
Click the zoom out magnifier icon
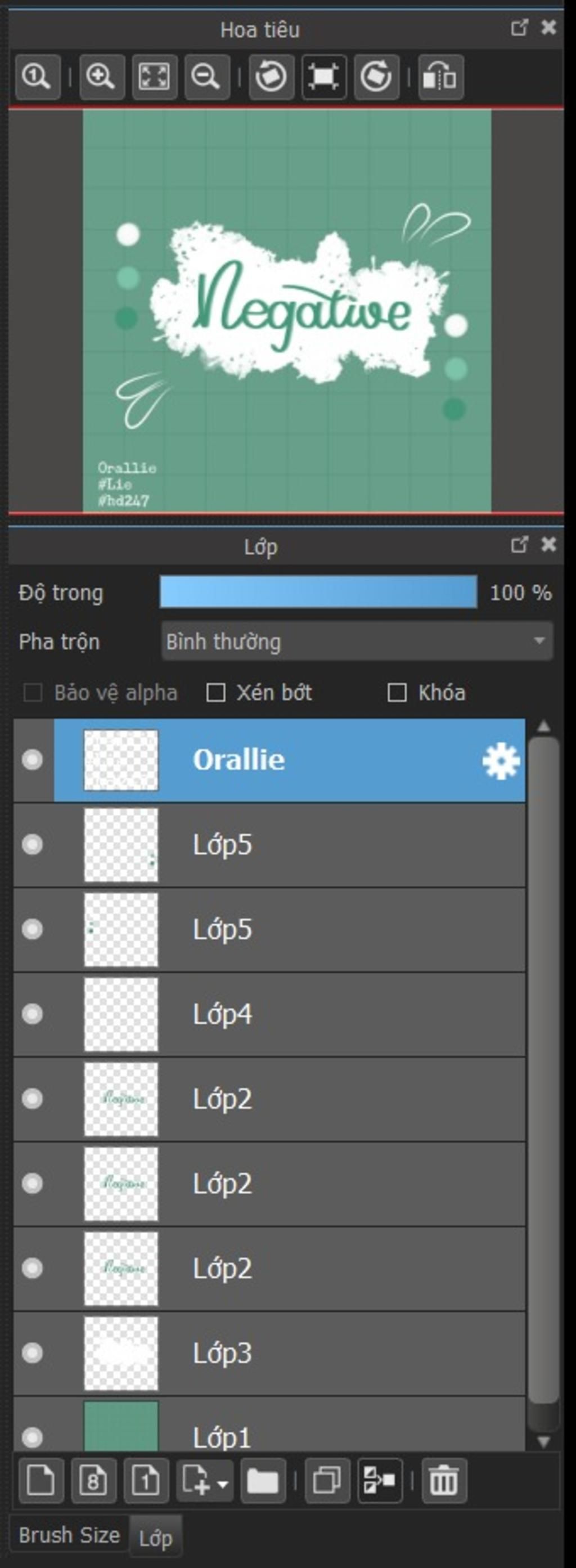tap(207, 77)
